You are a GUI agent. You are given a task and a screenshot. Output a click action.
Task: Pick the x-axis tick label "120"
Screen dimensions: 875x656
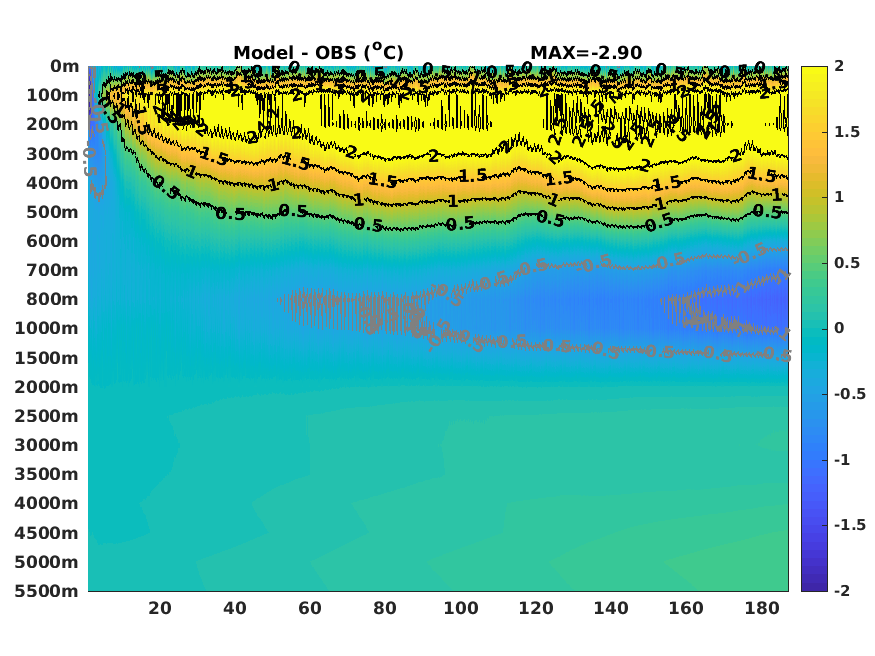click(x=536, y=607)
